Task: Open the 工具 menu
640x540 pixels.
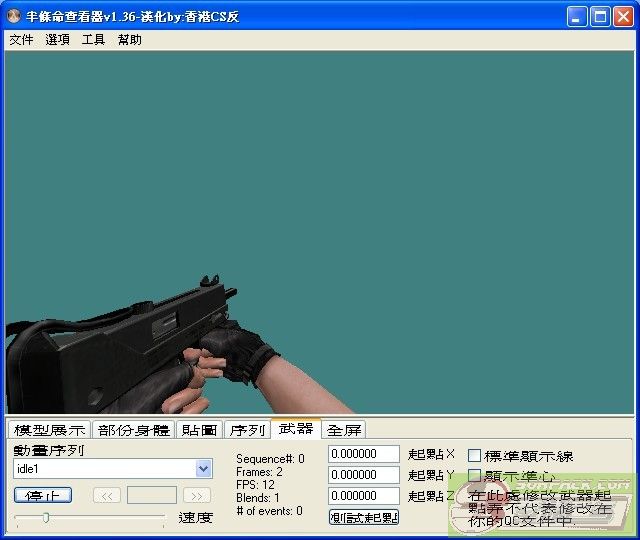Action: [x=93, y=40]
